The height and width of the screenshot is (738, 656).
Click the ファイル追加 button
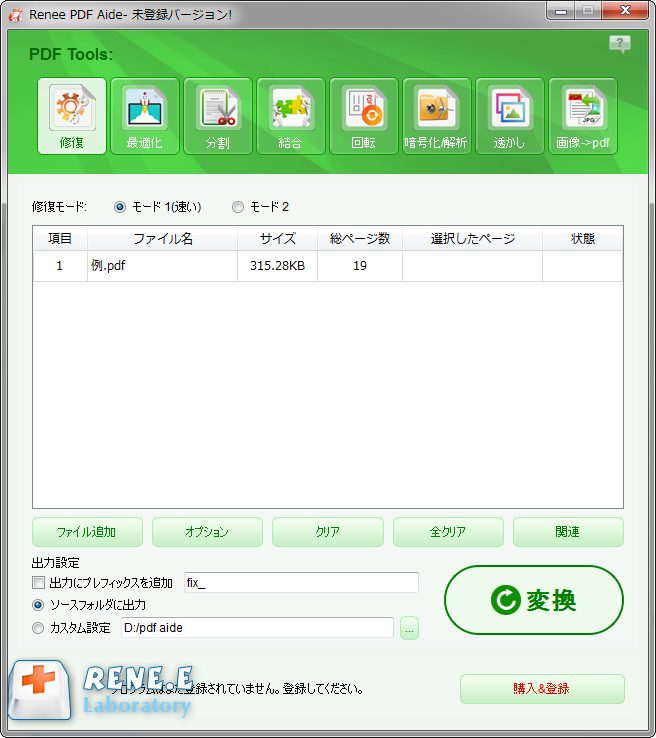coord(87,532)
